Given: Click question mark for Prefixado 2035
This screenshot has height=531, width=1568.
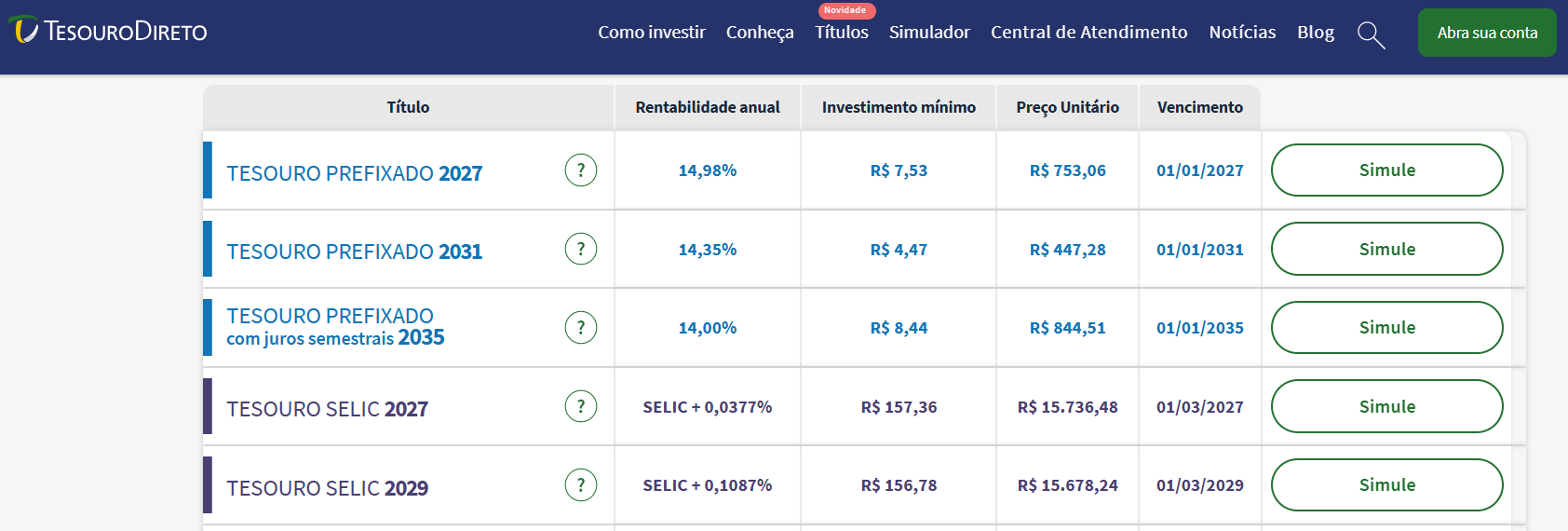Looking at the screenshot, I should [x=581, y=328].
